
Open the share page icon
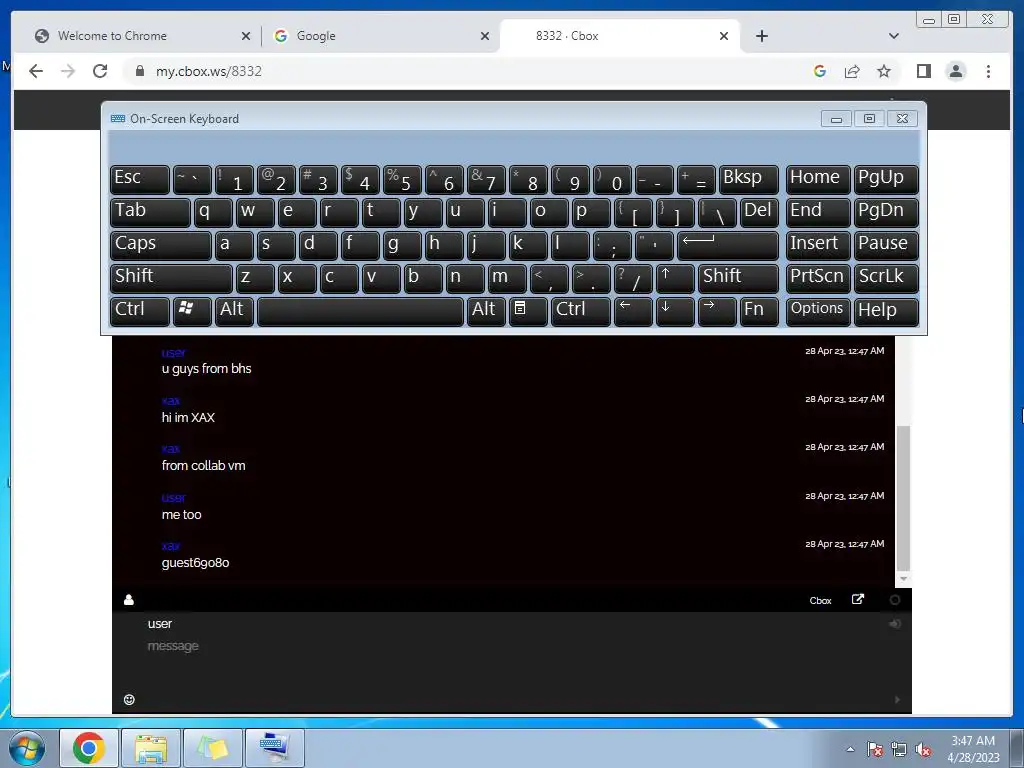point(852,71)
